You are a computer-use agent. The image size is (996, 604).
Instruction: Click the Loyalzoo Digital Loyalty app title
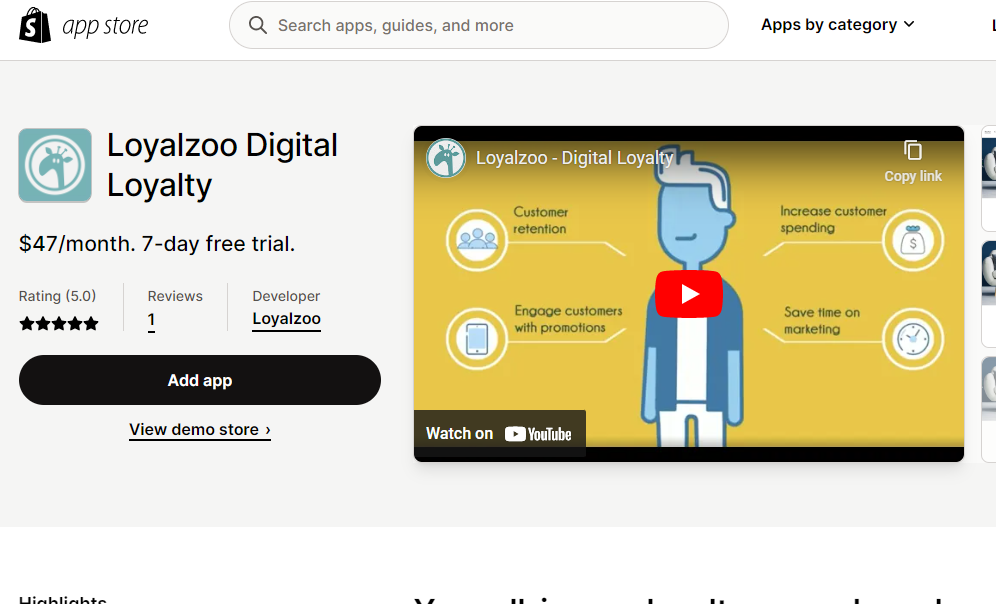(x=222, y=165)
